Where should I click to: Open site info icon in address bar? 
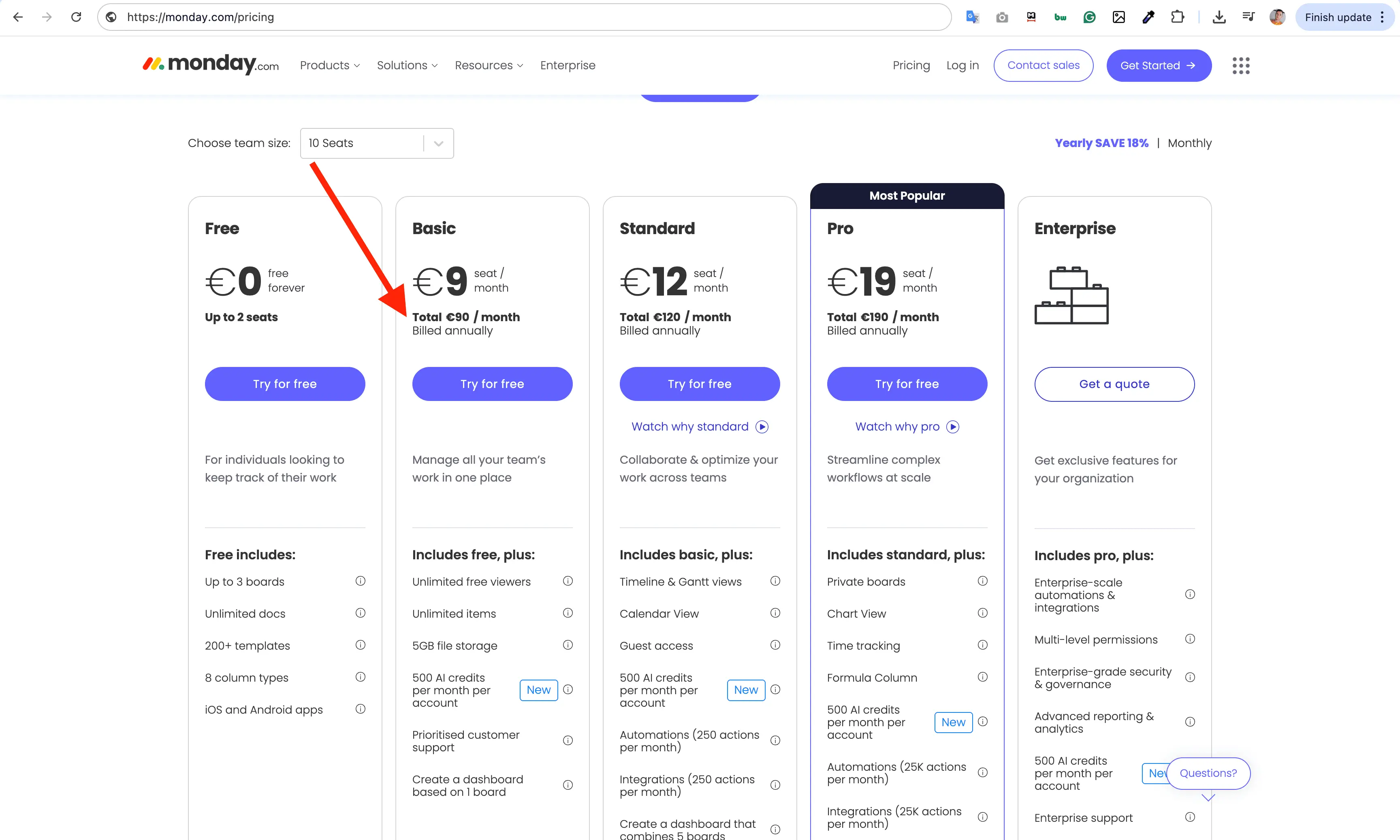point(111,17)
